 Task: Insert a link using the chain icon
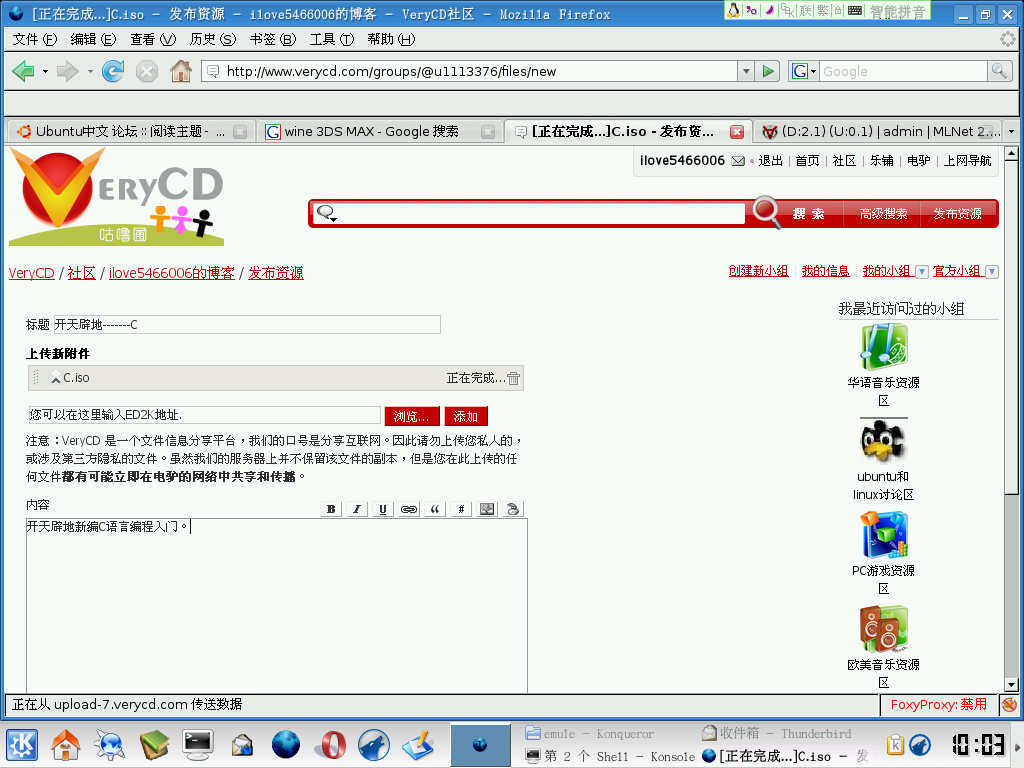point(409,509)
